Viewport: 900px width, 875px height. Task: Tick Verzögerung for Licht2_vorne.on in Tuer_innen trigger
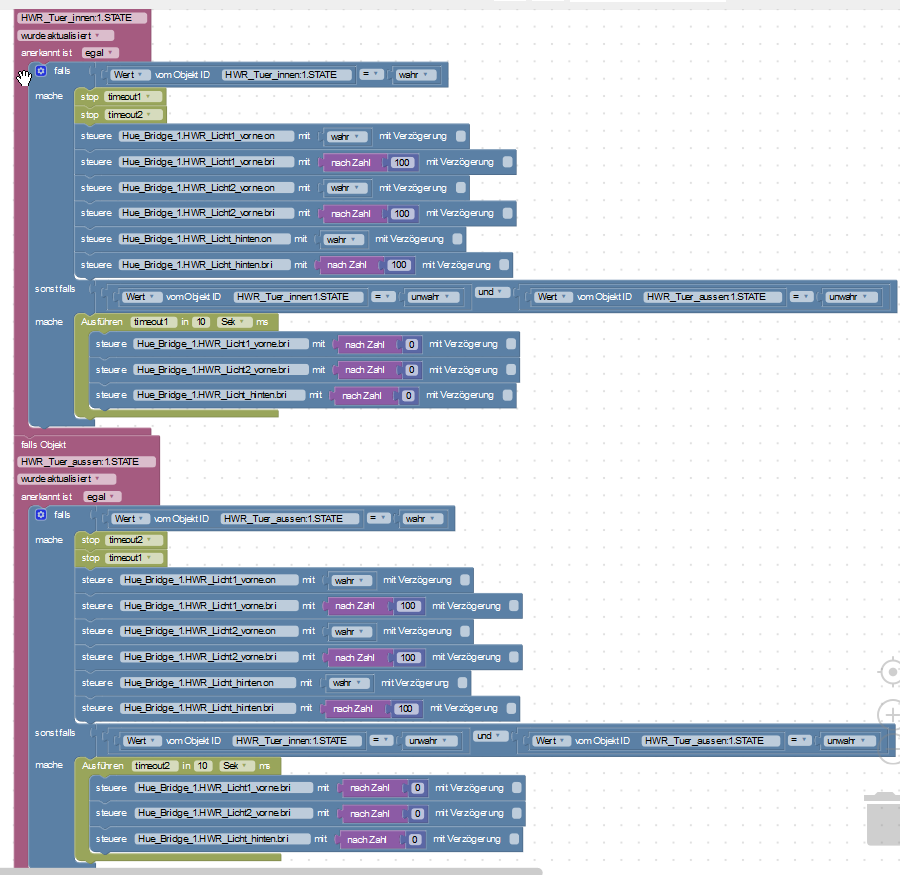(461, 188)
